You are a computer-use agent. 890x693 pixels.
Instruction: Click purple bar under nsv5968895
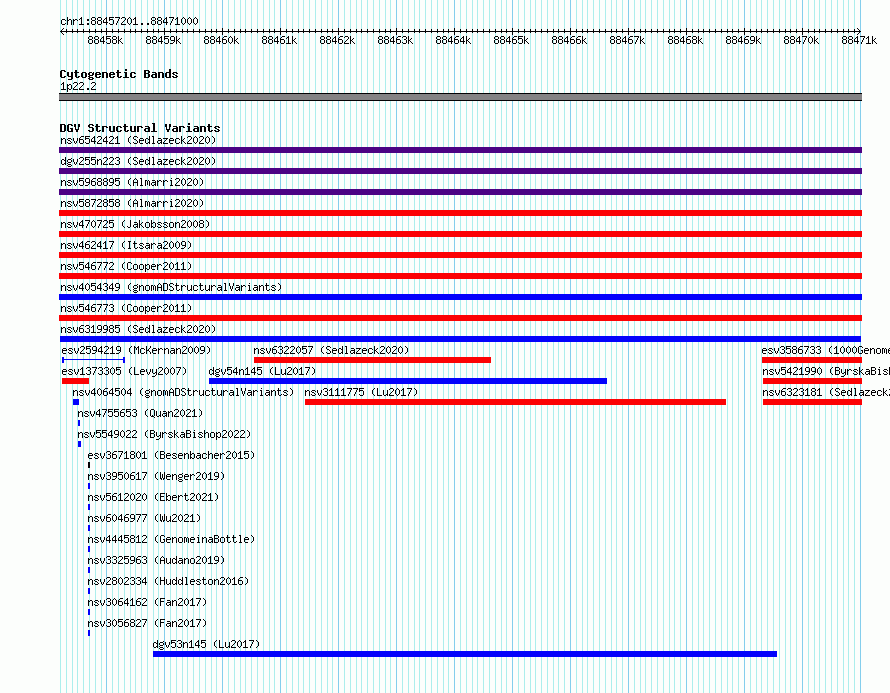click(460, 192)
